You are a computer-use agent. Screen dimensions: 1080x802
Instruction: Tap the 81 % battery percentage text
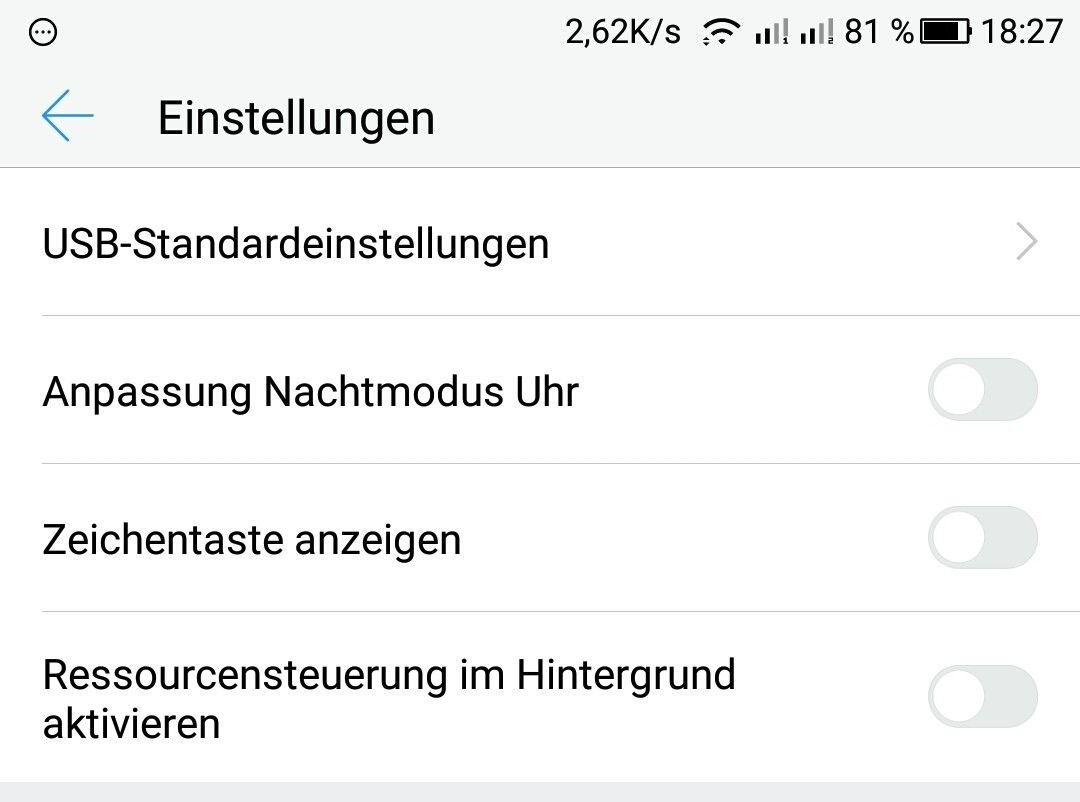pos(880,32)
